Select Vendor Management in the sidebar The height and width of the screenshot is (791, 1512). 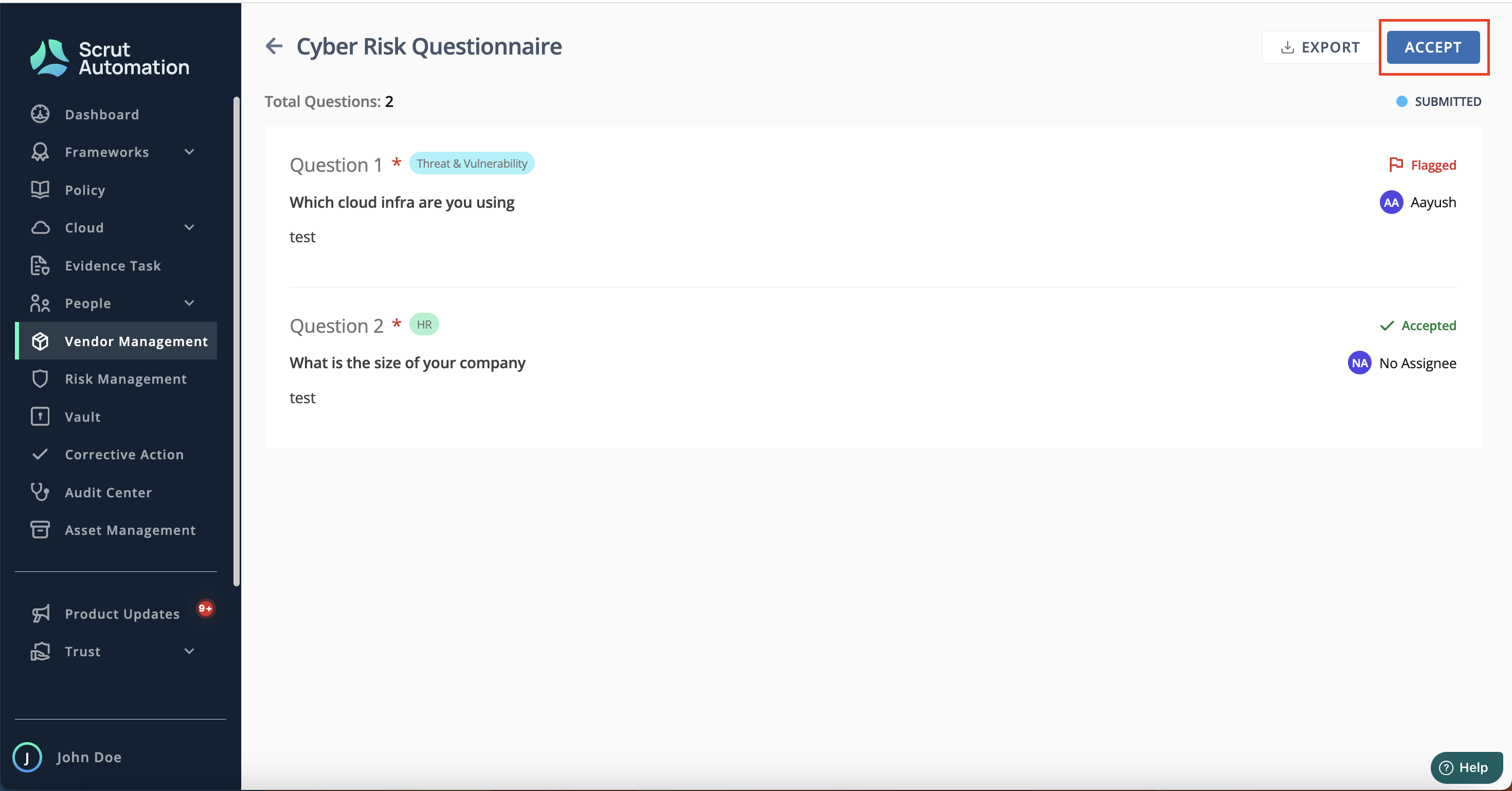[116, 341]
